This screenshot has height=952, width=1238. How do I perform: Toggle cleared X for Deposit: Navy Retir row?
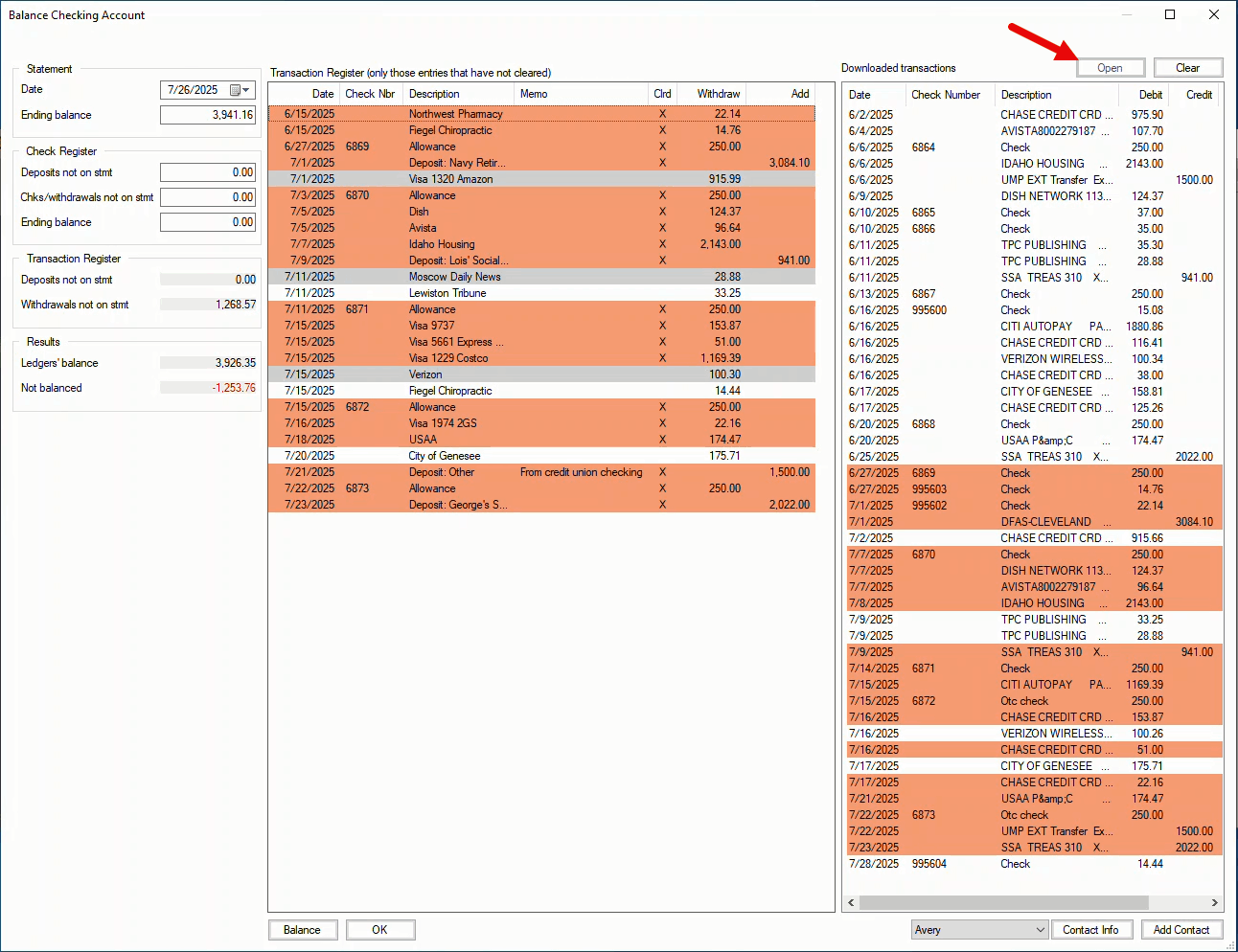(662, 163)
